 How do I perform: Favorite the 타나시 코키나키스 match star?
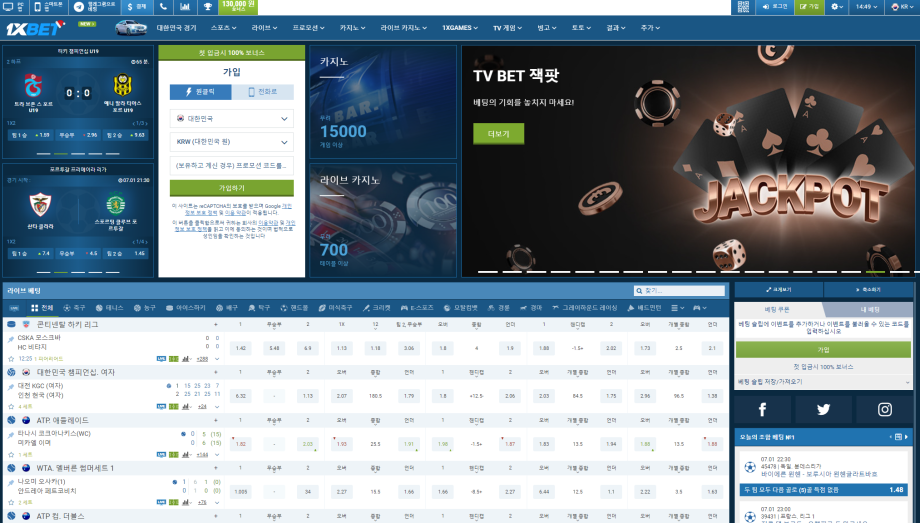click(x=11, y=454)
